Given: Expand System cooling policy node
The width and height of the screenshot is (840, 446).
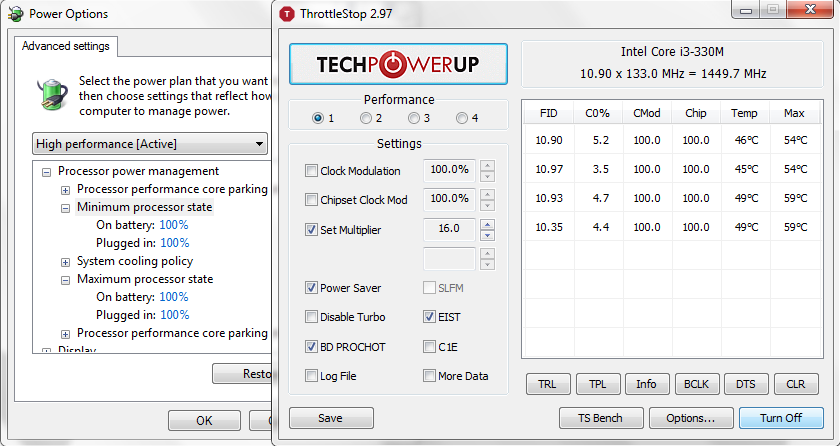Looking at the screenshot, I should pos(65,262).
